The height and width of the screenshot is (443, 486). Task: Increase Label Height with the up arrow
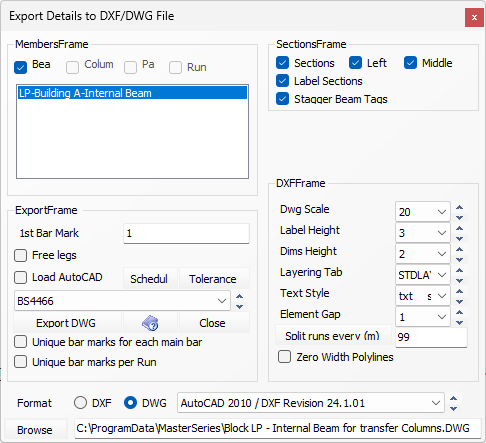point(460,228)
